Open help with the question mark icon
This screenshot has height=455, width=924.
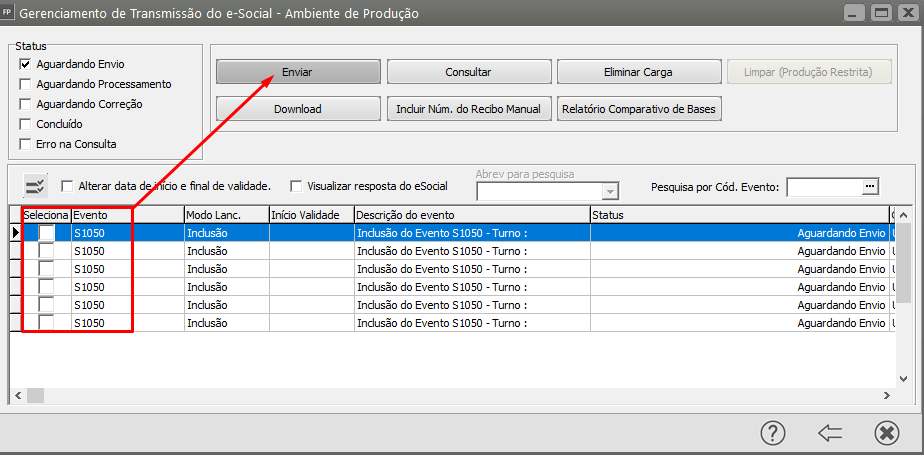coord(773,433)
